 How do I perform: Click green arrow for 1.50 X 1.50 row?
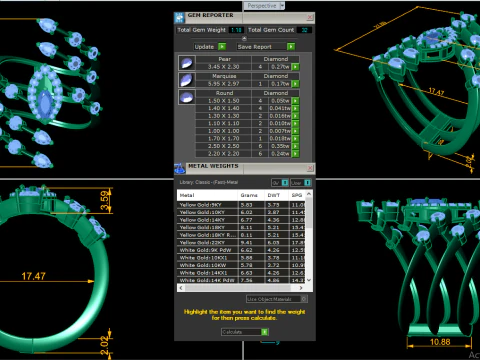click(x=295, y=101)
